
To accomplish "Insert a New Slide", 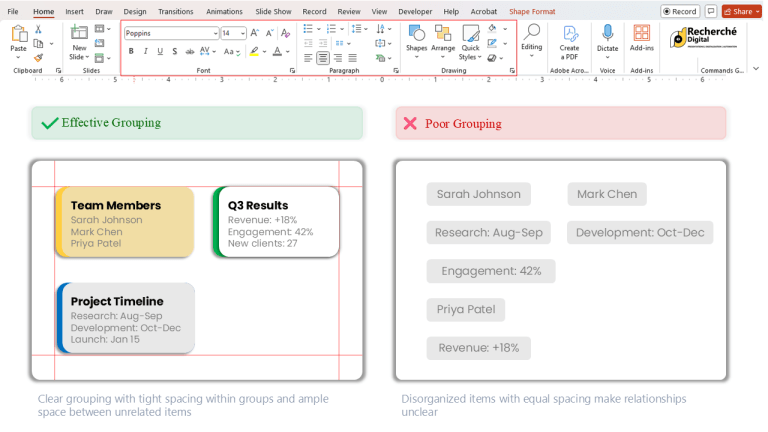I will (79, 43).
